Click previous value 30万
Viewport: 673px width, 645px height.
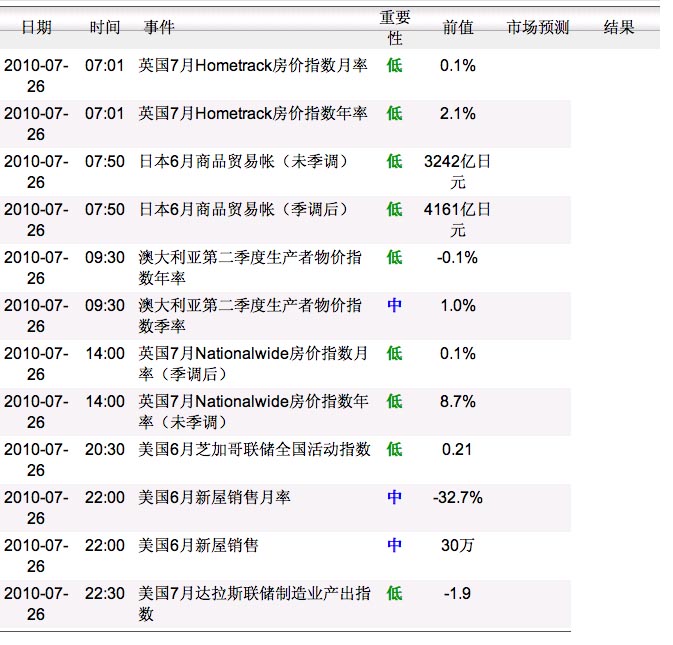[458, 546]
